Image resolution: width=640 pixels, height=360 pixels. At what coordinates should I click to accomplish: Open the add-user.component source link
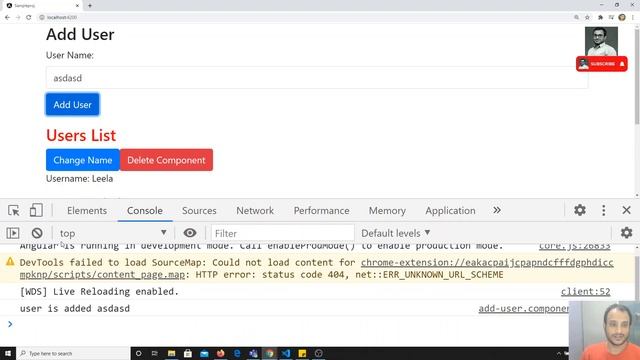[x=523, y=308]
